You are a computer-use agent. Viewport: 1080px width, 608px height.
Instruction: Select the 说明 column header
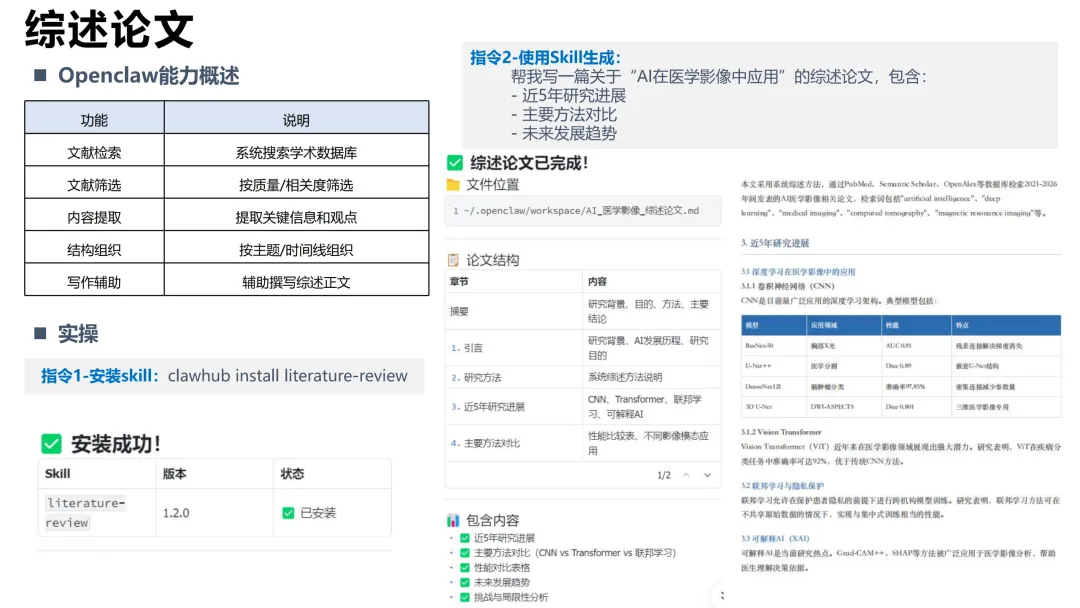click(296, 118)
